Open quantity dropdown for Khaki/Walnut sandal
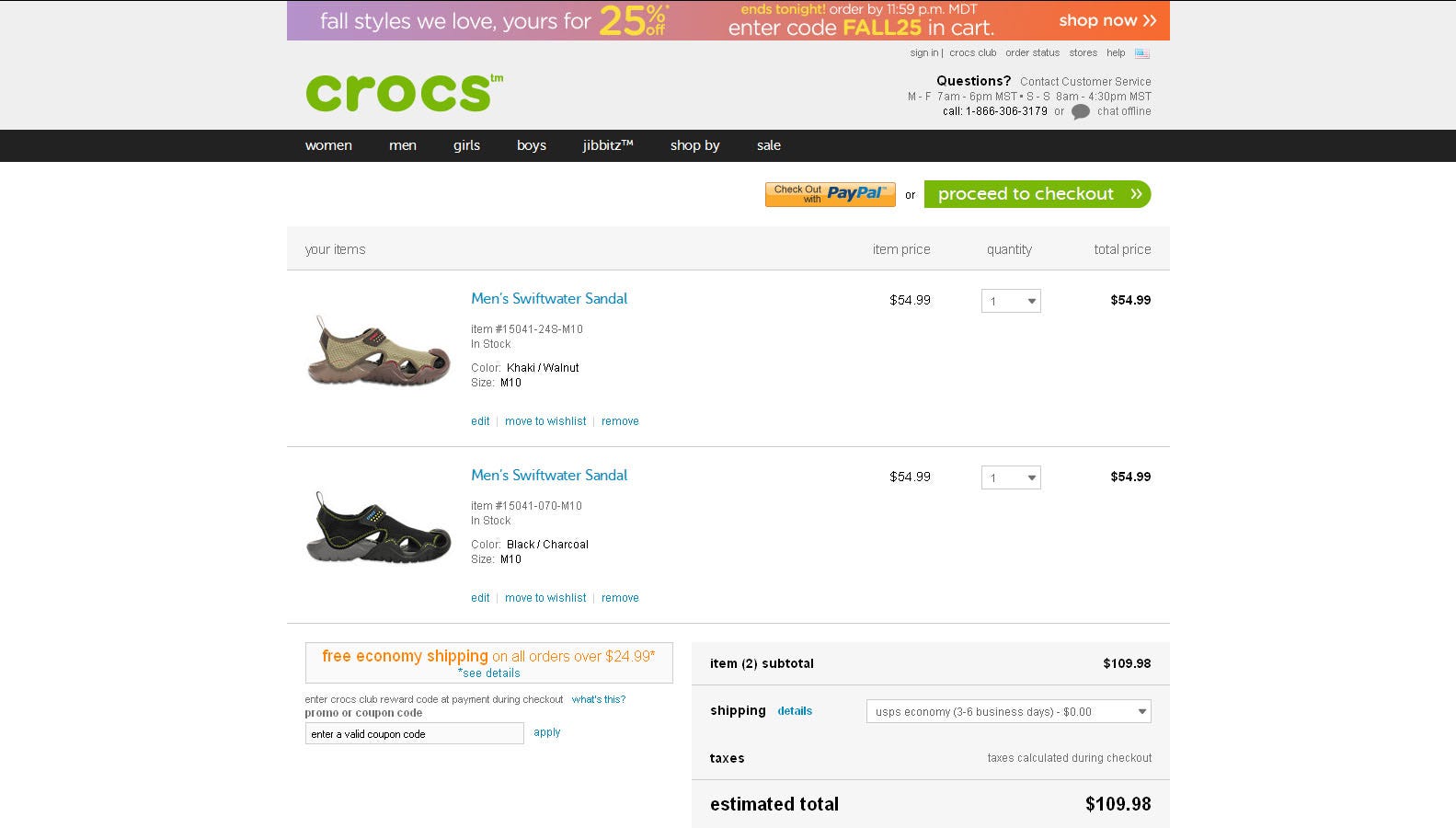This screenshot has height=828, width=1456. click(x=1011, y=301)
